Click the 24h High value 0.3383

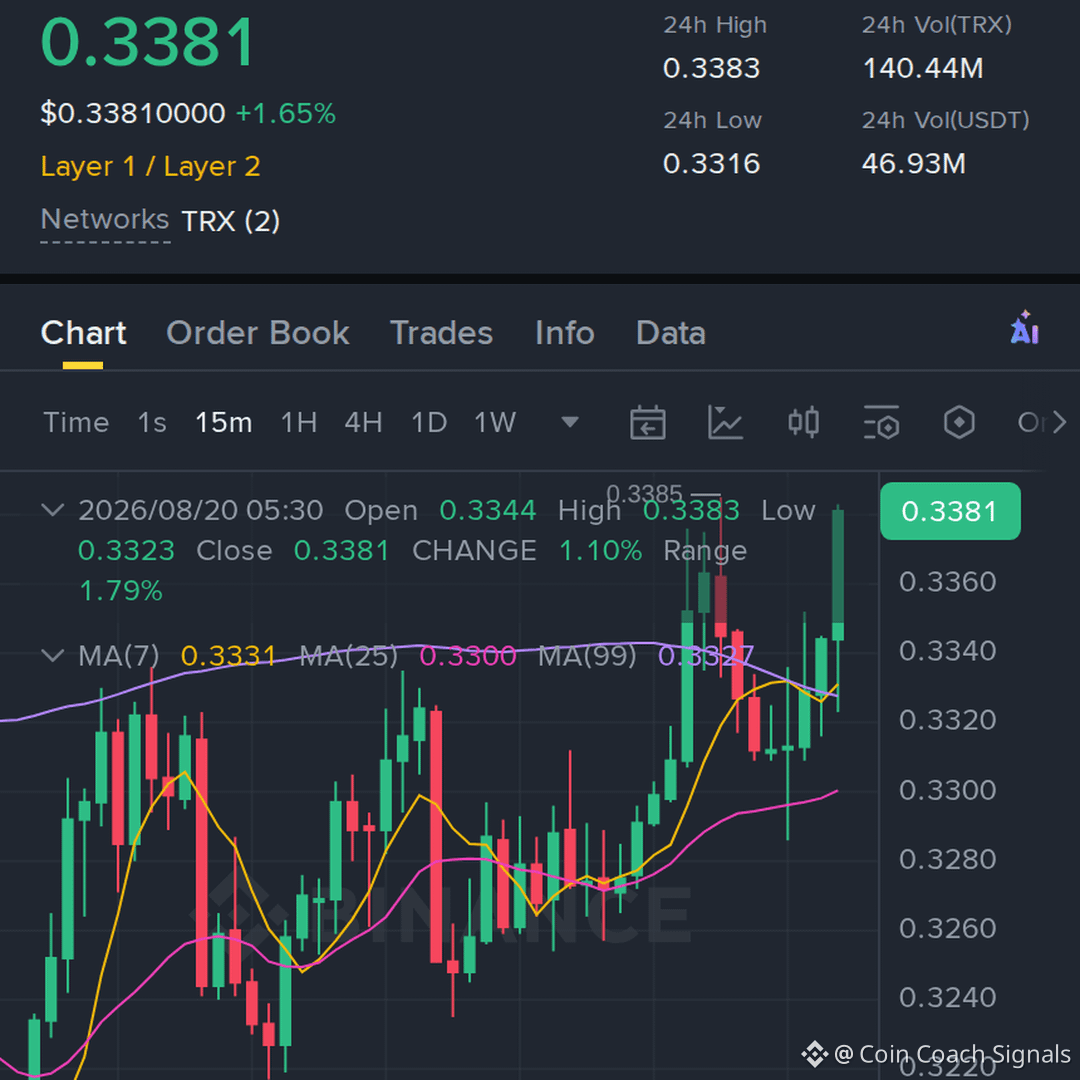(712, 68)
